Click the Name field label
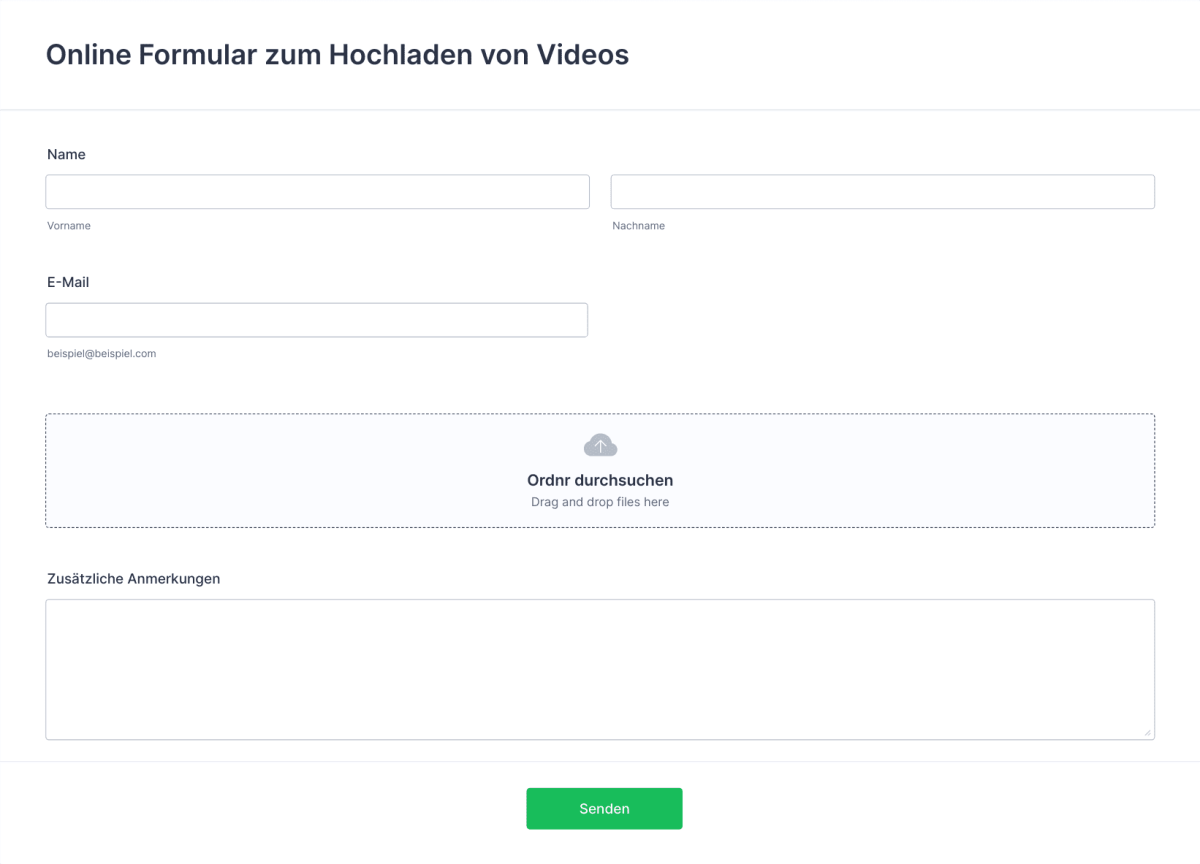Image resolution: width=1200 pixels, height=864 pixels. pos(66,154)
